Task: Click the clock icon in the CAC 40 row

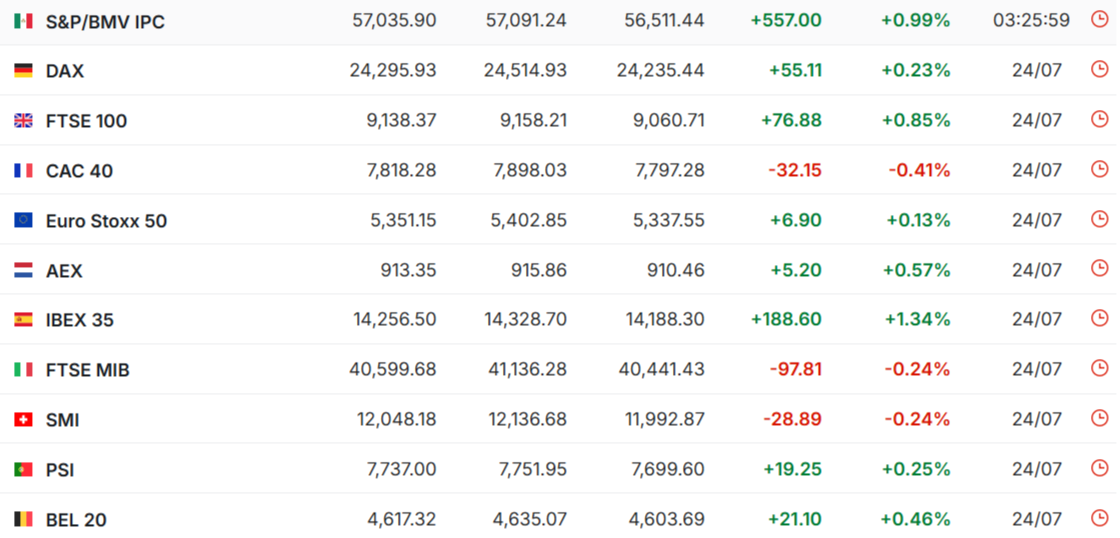Action: click(1099, 169)
